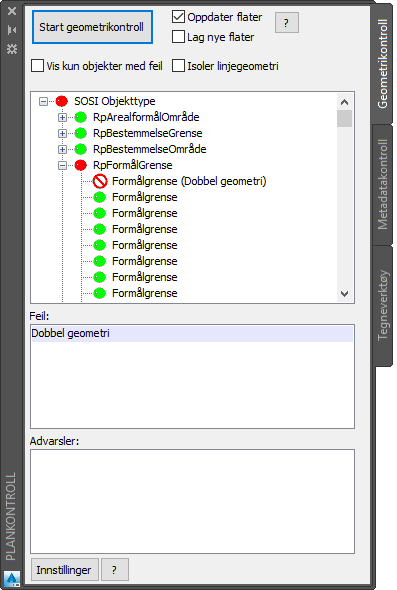
Task: Select RpFormålGrense label
Action: (133, 165)
